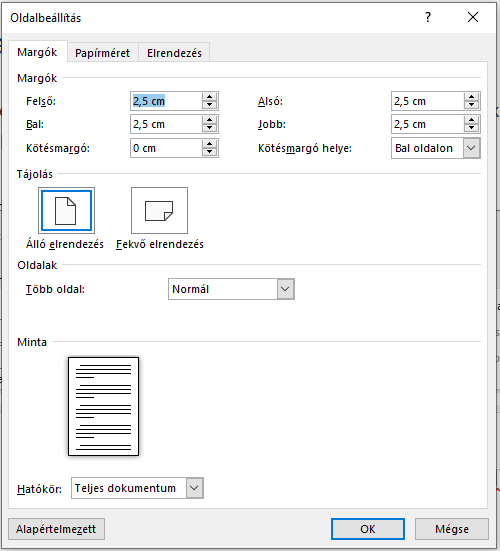Click the Kötésmargó input field
Viewport: 500px width, 551px height.
coord(166,148)
